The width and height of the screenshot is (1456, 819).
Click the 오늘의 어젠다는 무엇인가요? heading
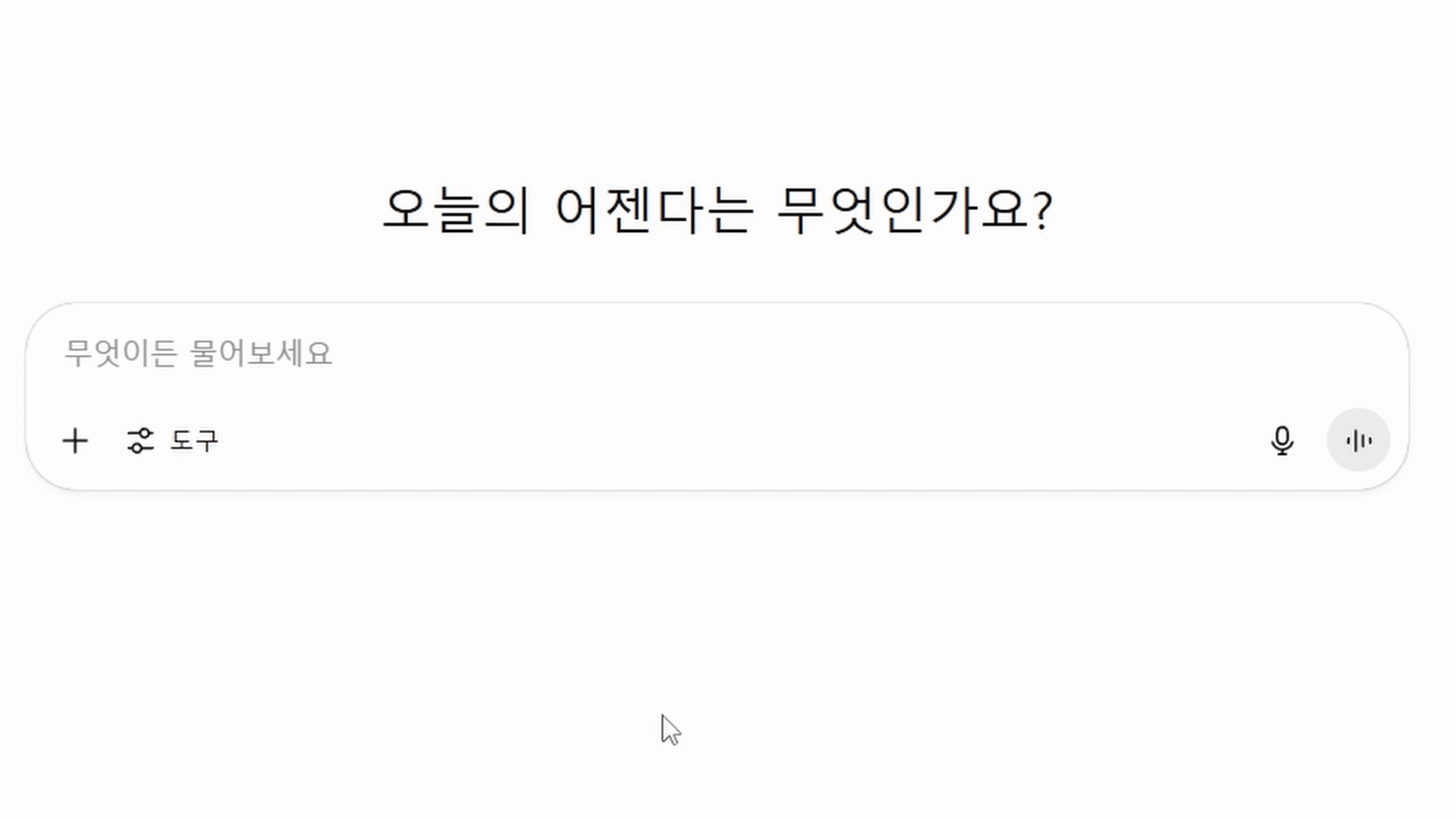[717, 210]
